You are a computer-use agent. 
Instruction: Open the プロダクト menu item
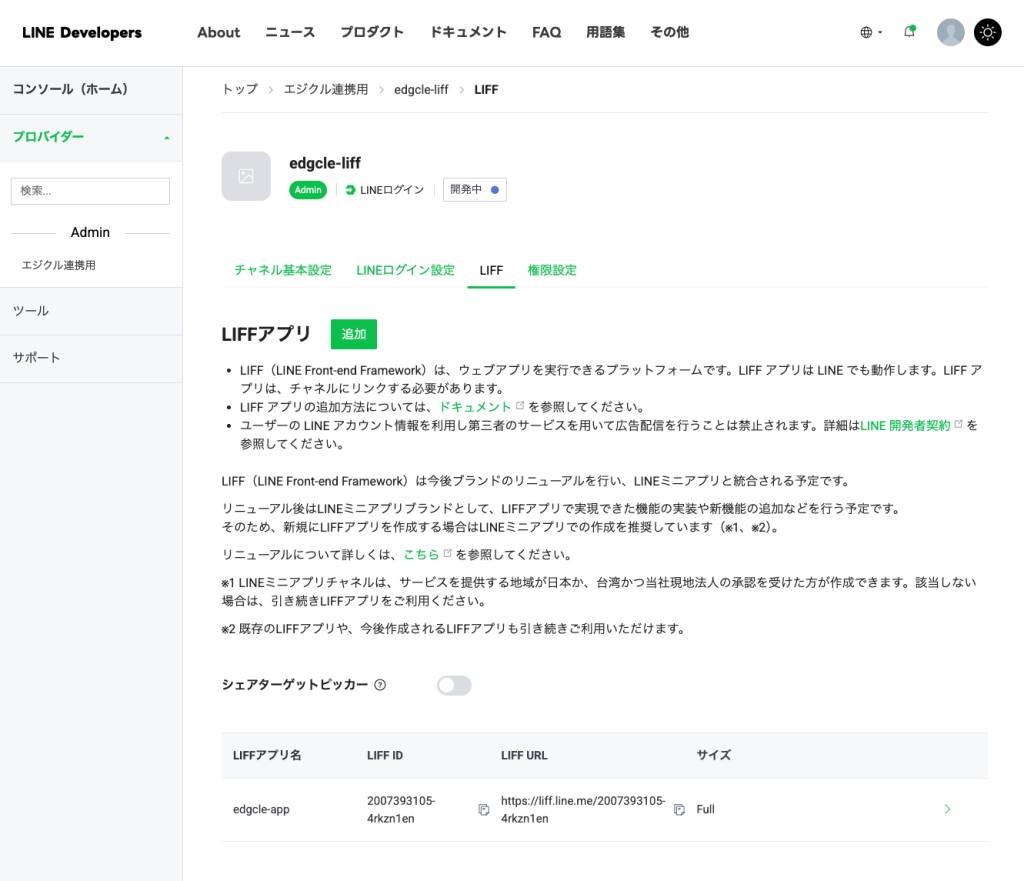(372, 32)
